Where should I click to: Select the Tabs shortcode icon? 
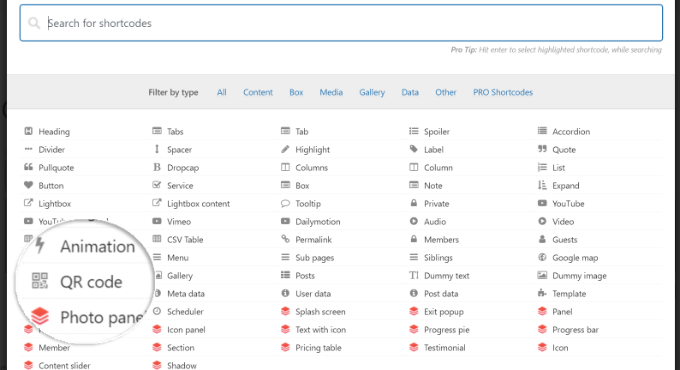tap(157, 131)
